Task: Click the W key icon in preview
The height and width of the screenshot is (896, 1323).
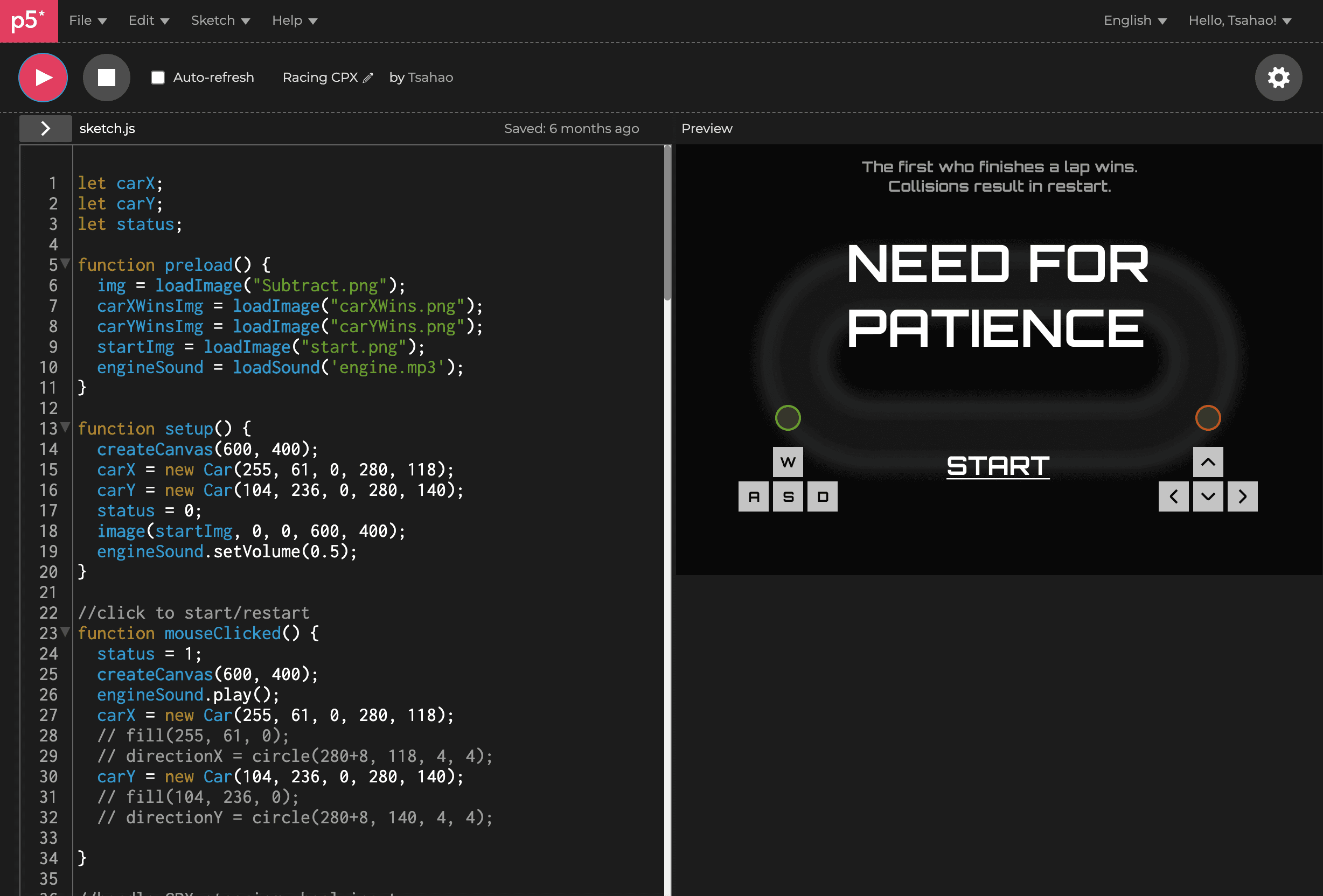Action: tap(788, 462)
